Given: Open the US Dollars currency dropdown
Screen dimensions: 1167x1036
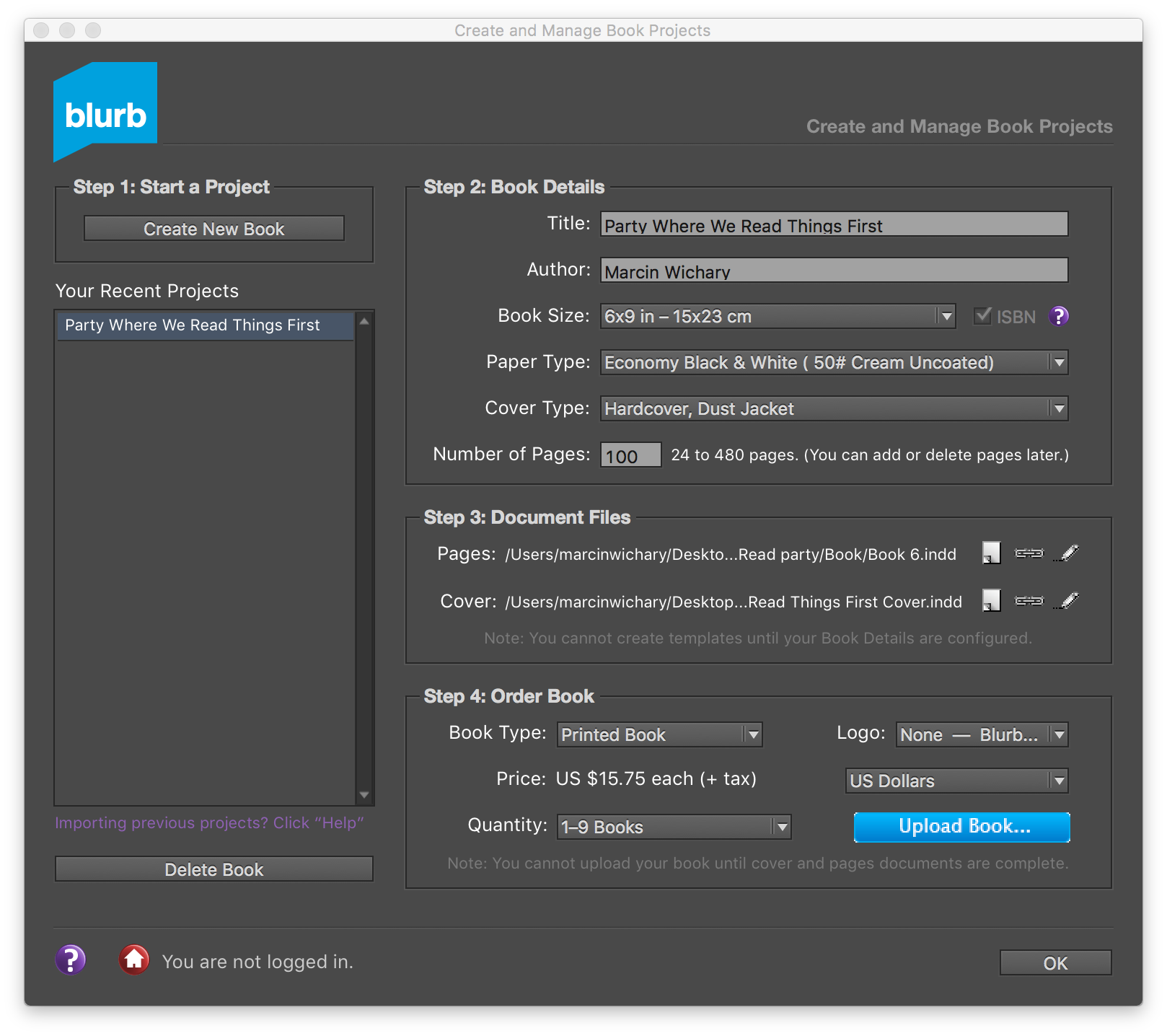Looking at the screenshot, I should (957, 781).
